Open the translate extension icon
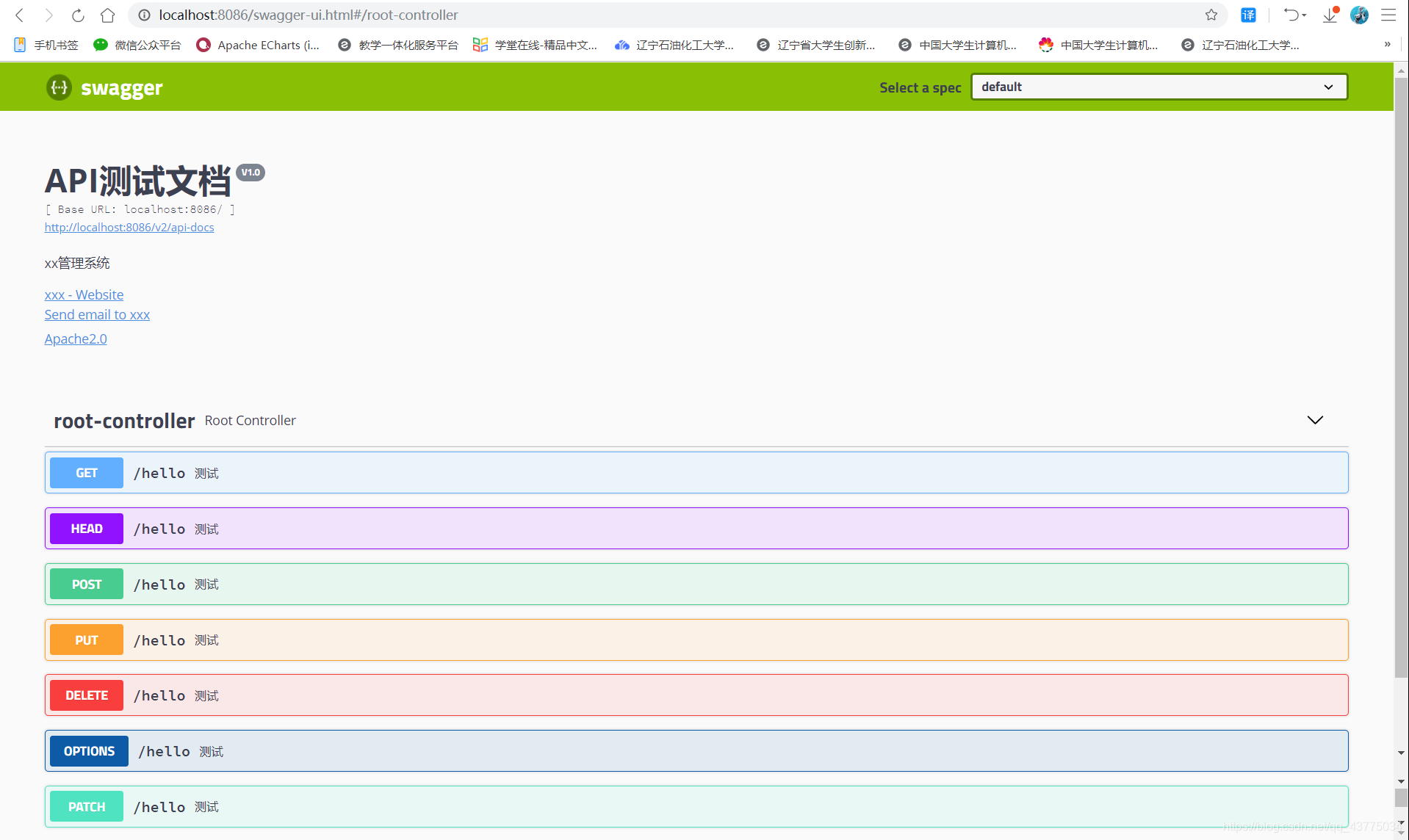The image size is (1409, 840). point(1248,15)
